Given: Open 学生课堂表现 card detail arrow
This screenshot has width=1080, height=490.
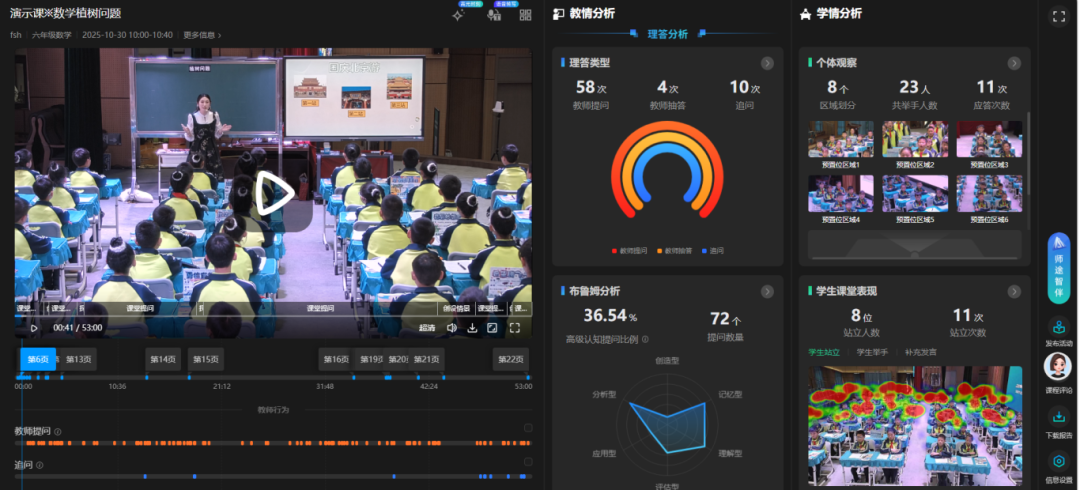Looking at the screenshot, I should tap(1014, 292).
